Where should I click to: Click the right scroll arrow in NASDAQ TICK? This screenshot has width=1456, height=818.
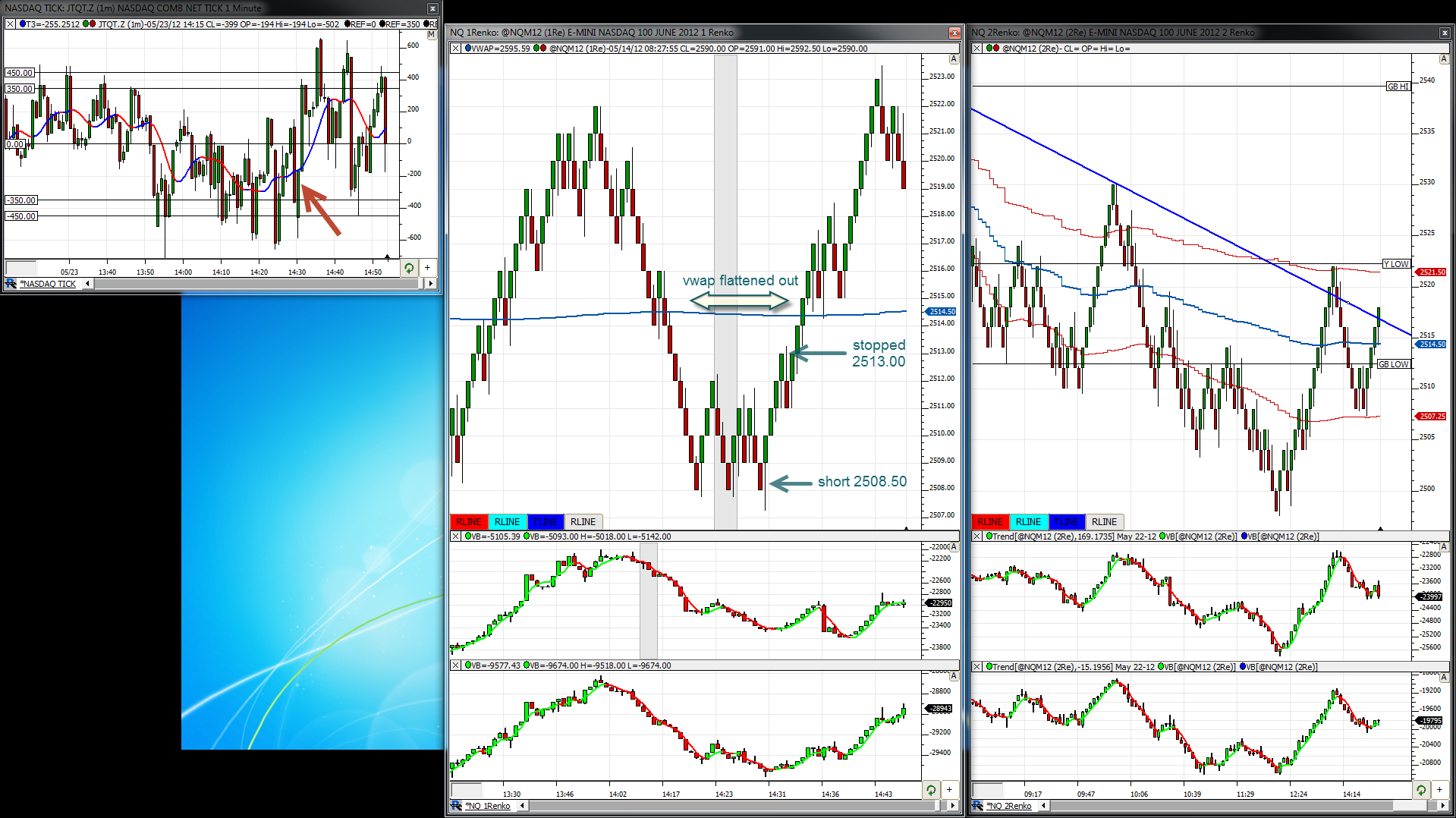tap(430, 284)
